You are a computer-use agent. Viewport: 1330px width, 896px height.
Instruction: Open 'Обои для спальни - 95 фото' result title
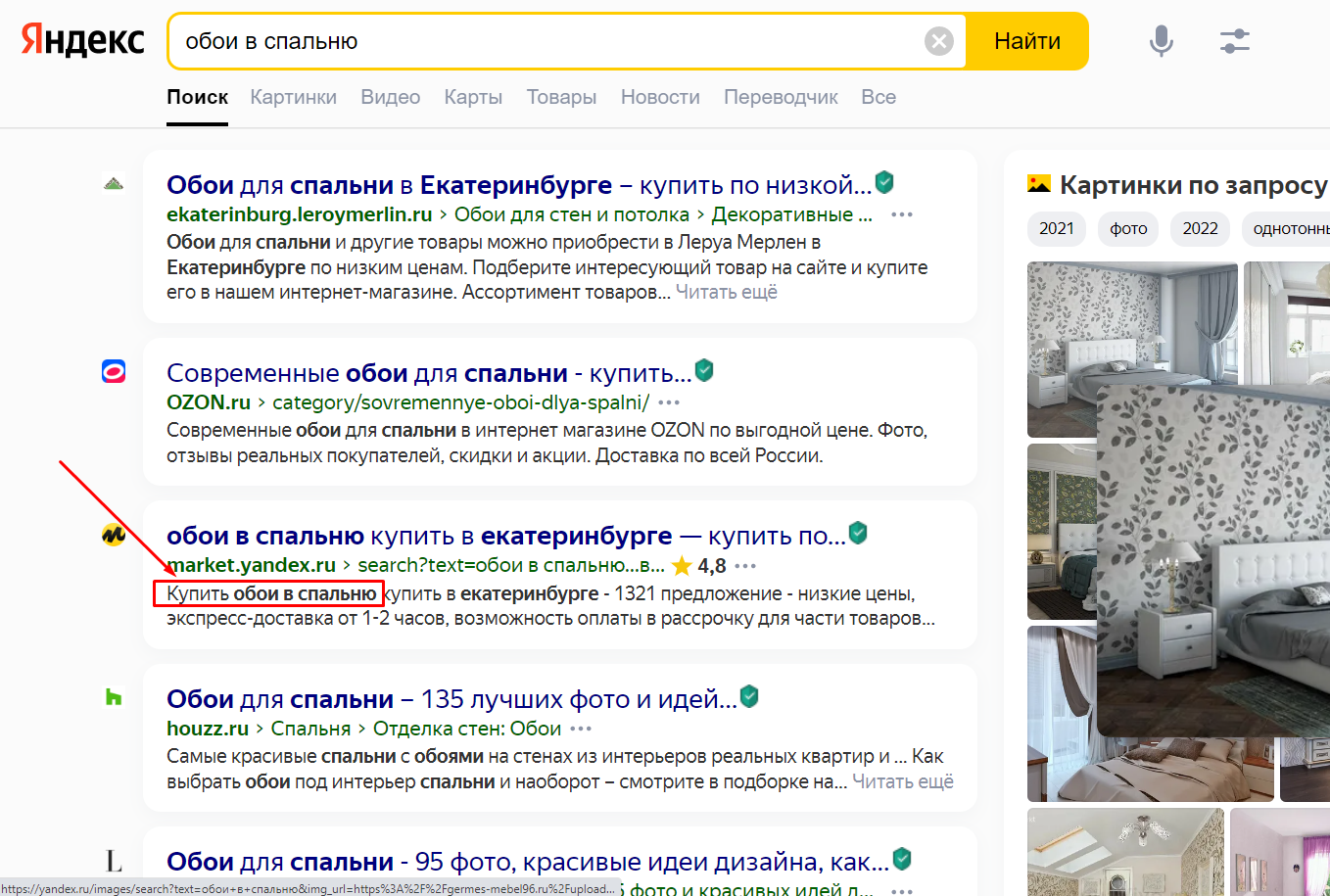point(528,862)
